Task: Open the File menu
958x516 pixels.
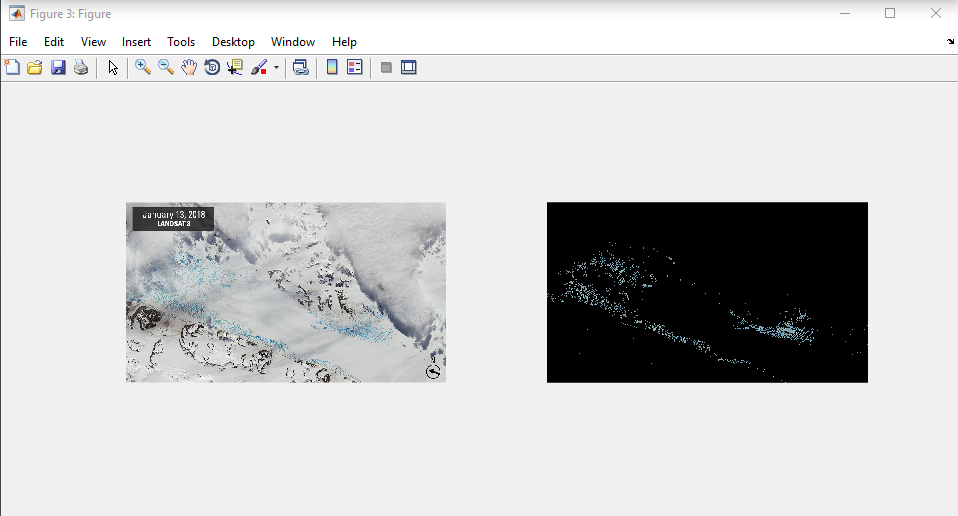Action: pos(18,42)
